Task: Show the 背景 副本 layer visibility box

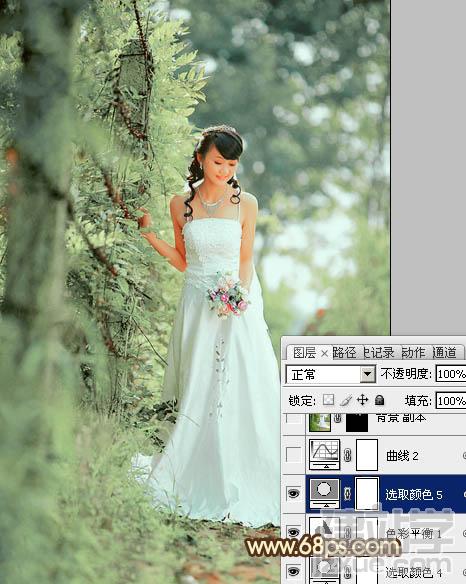Action: click(x=294, y=419)
